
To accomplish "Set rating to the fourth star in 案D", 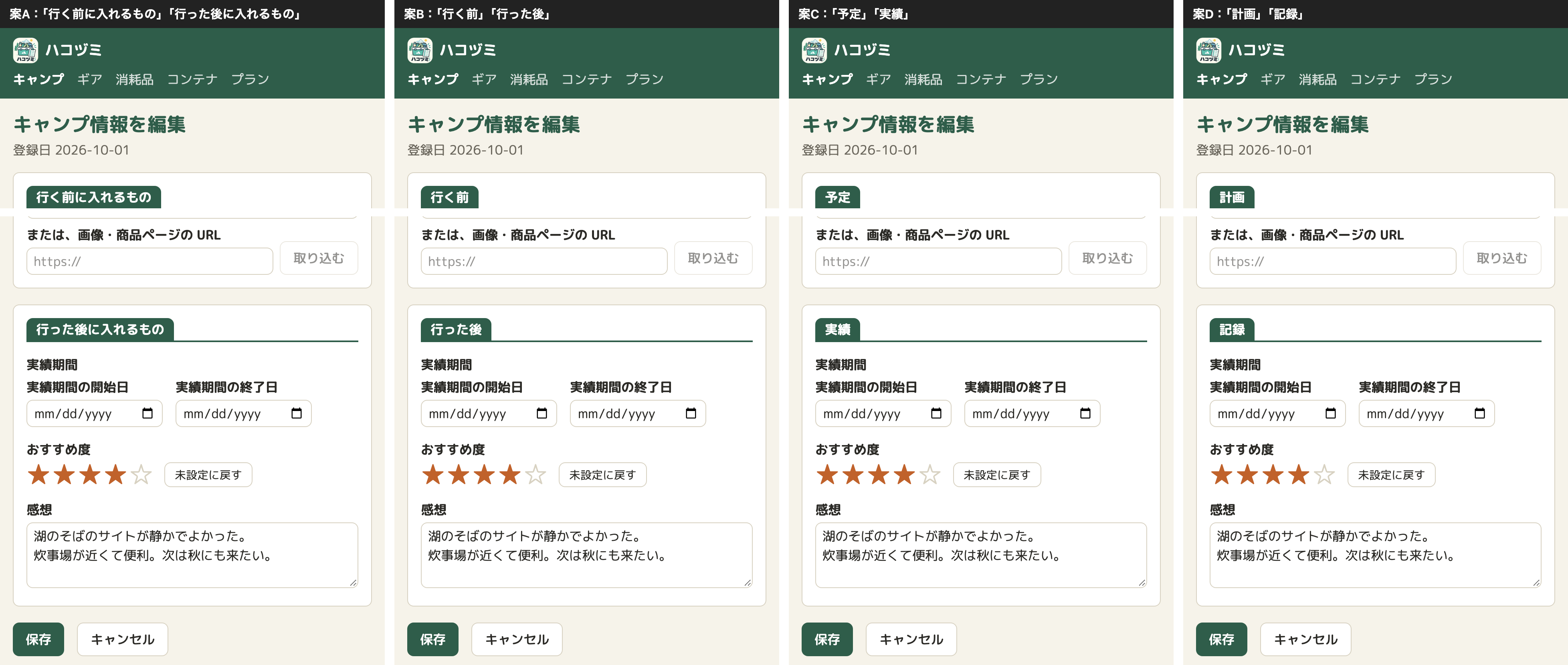I will tap(1299, 475).
